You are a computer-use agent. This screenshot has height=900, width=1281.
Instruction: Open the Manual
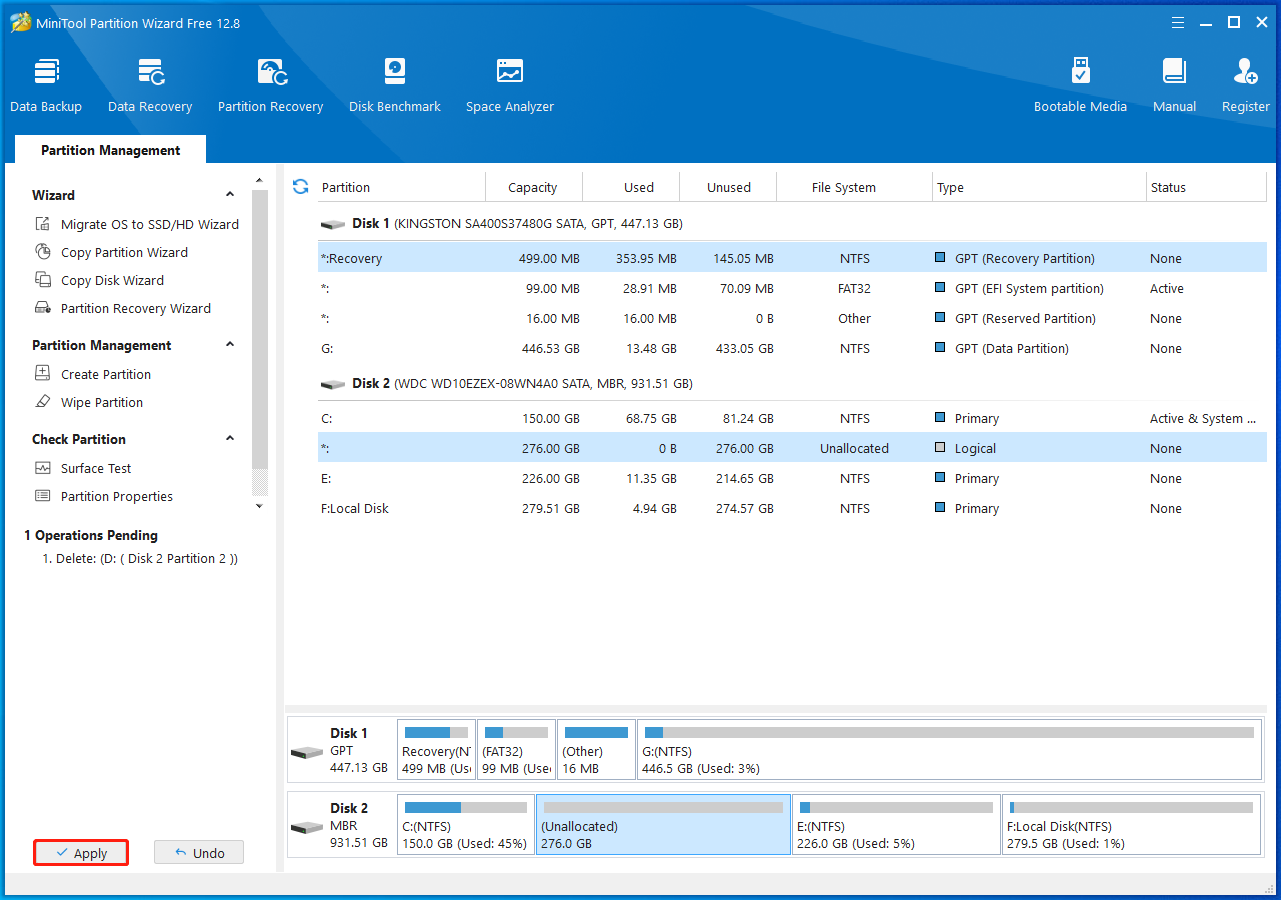tap(1174, 85)
